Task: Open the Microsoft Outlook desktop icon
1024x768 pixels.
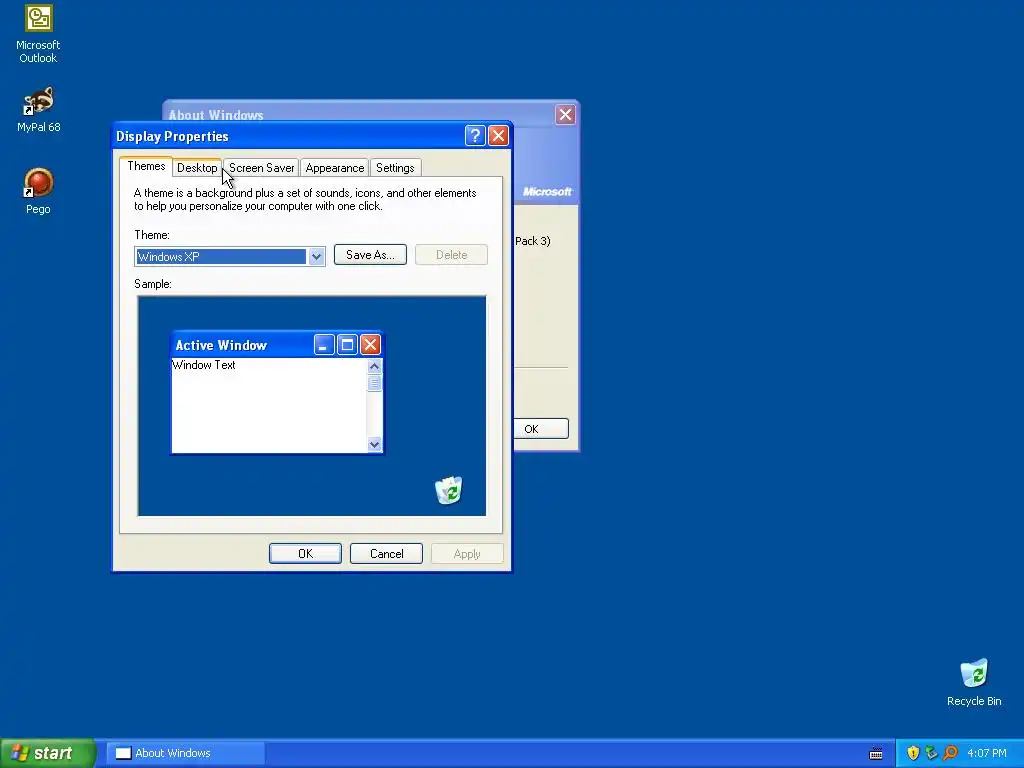Action: (x=38, y=33)
